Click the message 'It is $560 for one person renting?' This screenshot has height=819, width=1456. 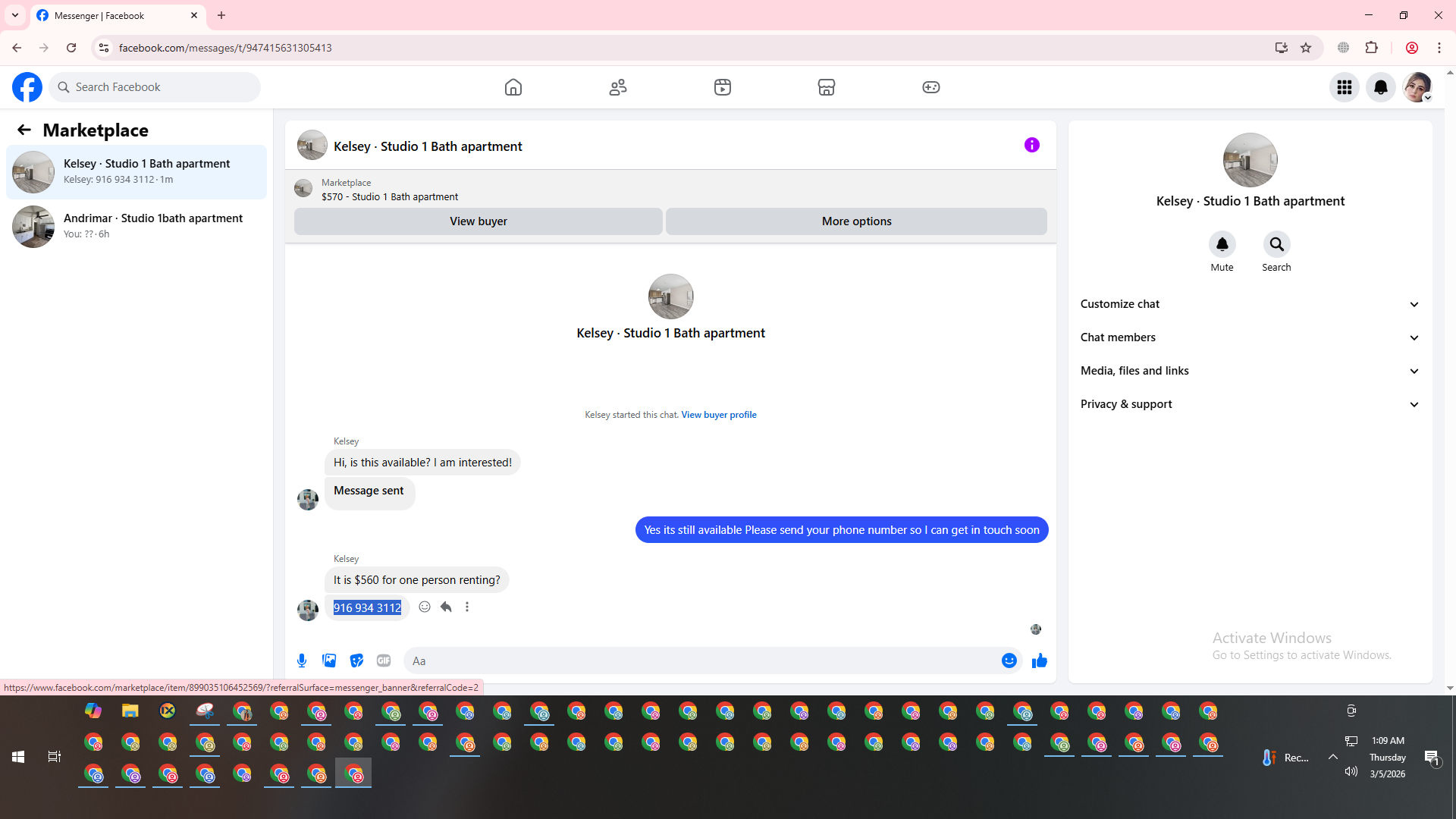pyautogui.click(x=417, y=580)
